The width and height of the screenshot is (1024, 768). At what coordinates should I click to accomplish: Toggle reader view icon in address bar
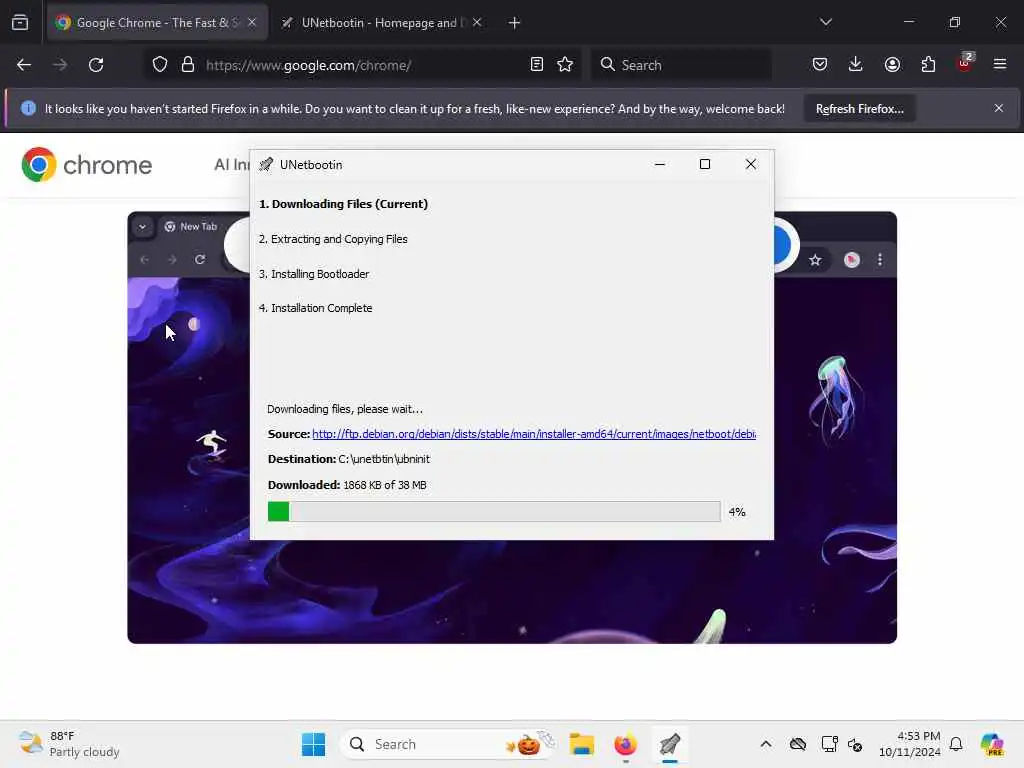coord(537,65)
